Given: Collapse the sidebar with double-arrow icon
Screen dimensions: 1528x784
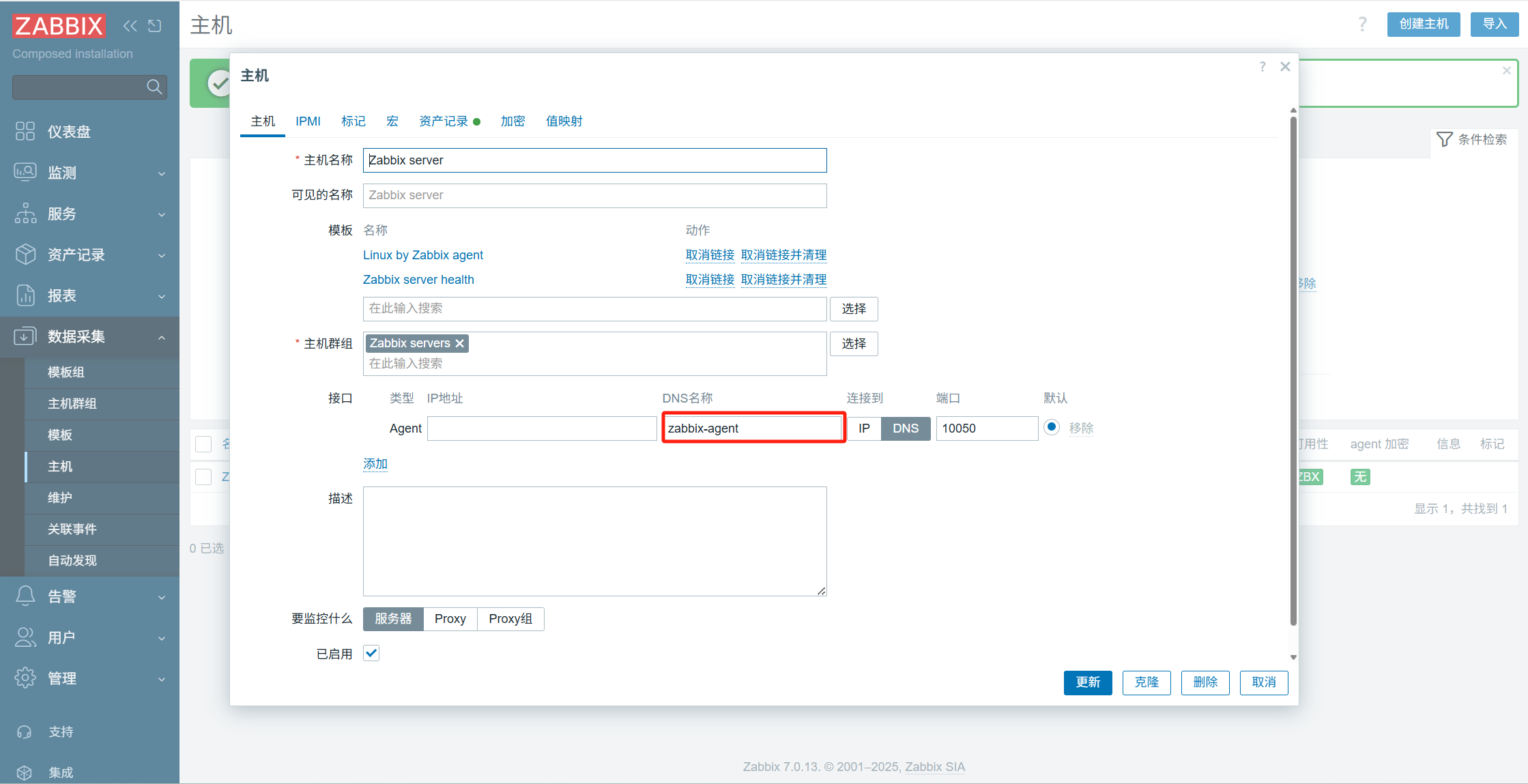Looking at the screenshot, I should [x=130, y=26].
